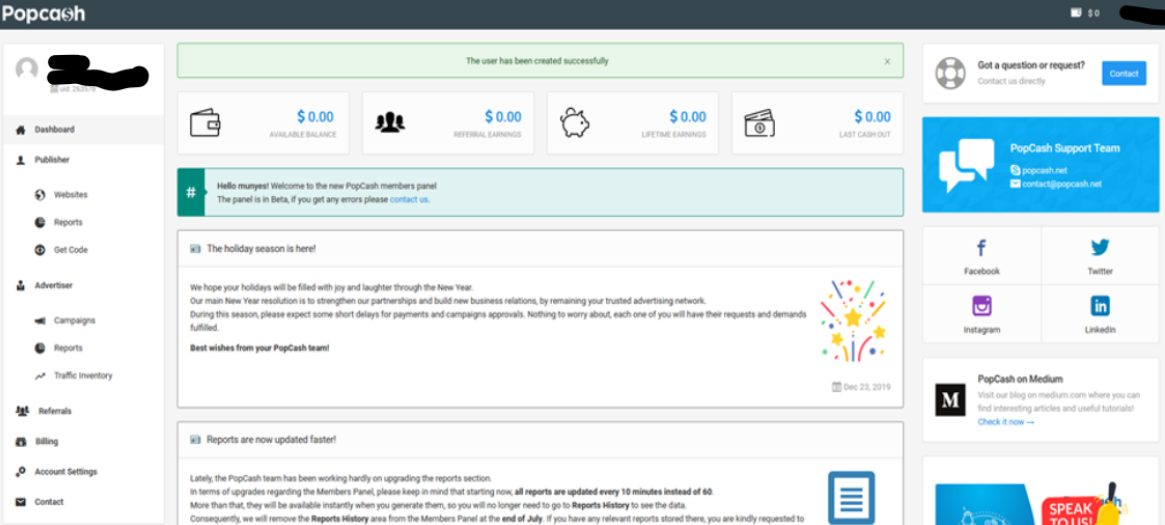The height and width of the screenshot is (525, 1165).
Task: Click the Account Settings key icon
Action: point(21,472)
